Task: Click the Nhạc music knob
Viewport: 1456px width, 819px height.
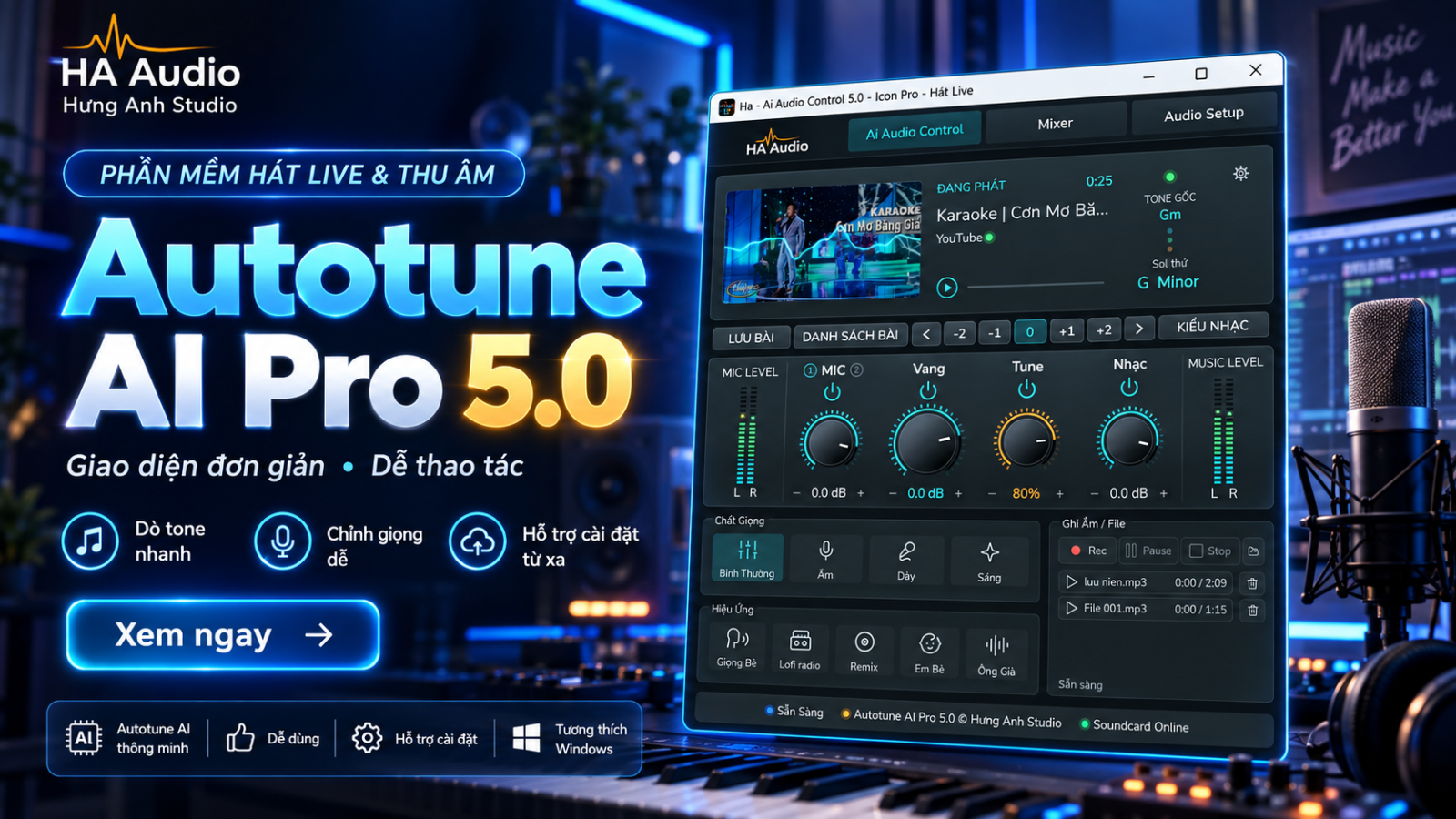Action: click(x=1129, y=440)
